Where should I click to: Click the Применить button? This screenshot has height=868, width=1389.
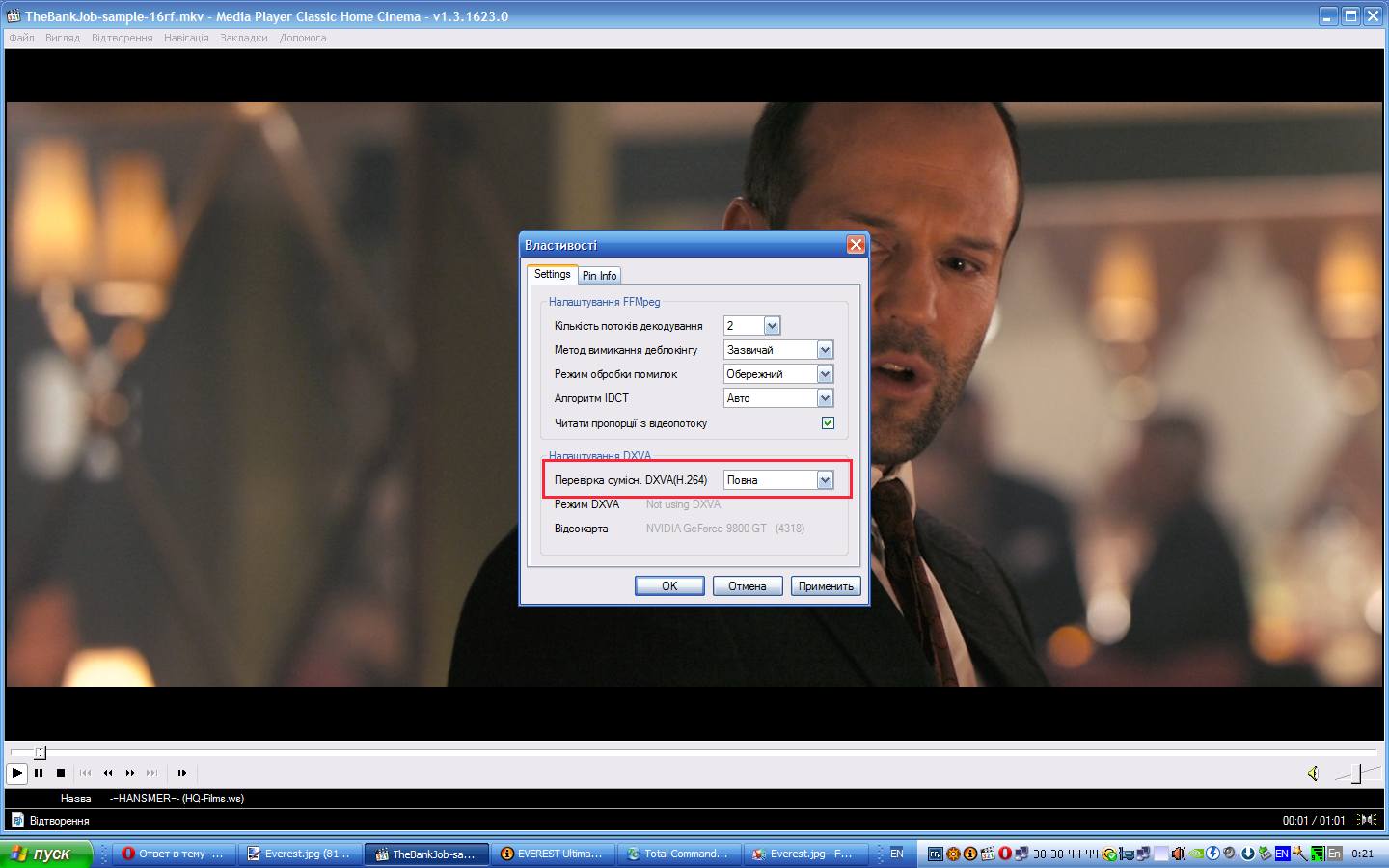pos(826,586)
